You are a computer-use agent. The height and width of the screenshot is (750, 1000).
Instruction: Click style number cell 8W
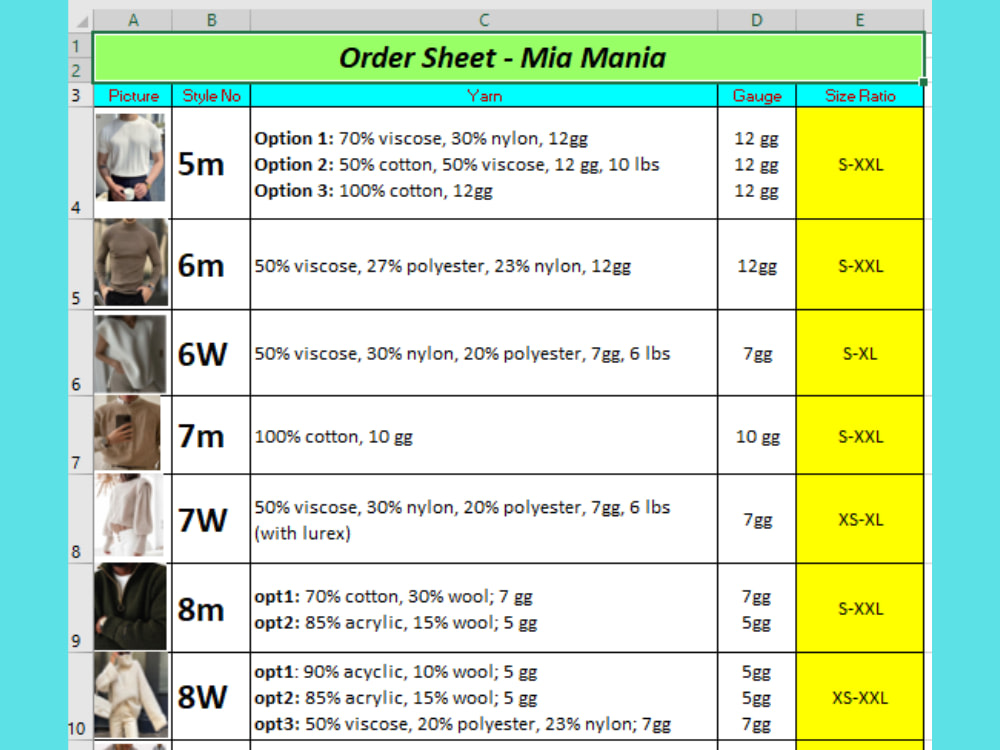[211, 696]
